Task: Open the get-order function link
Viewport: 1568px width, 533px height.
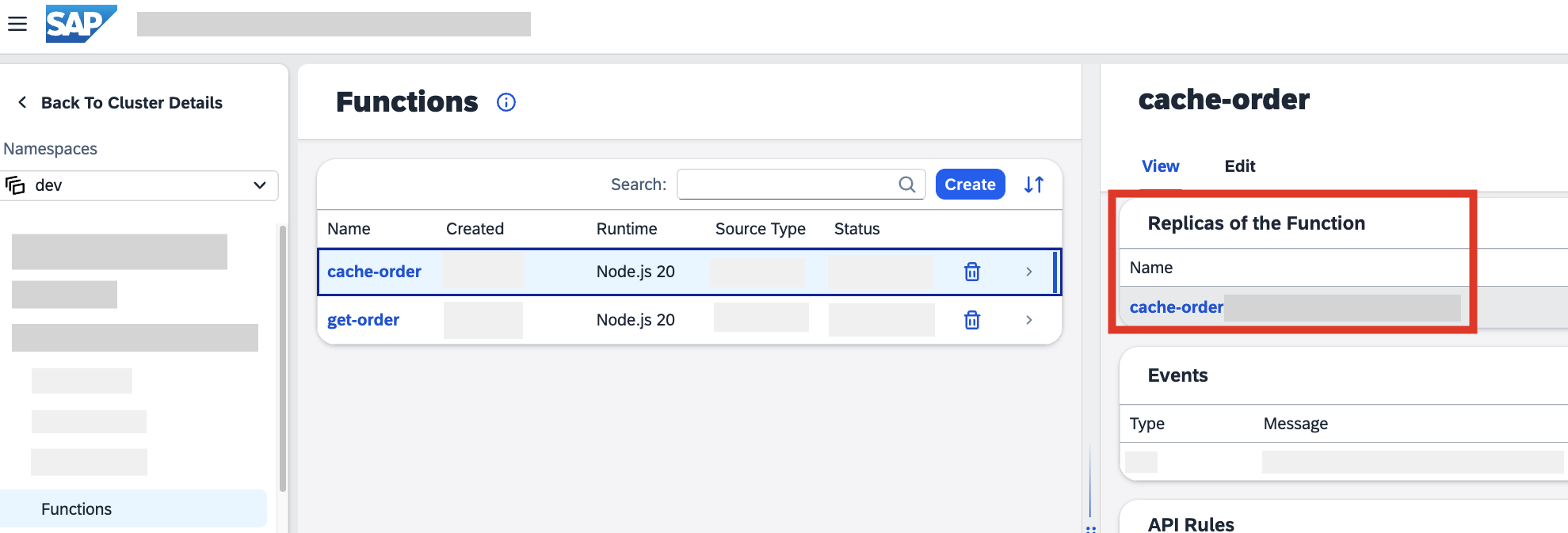Action: coord(363,320)
